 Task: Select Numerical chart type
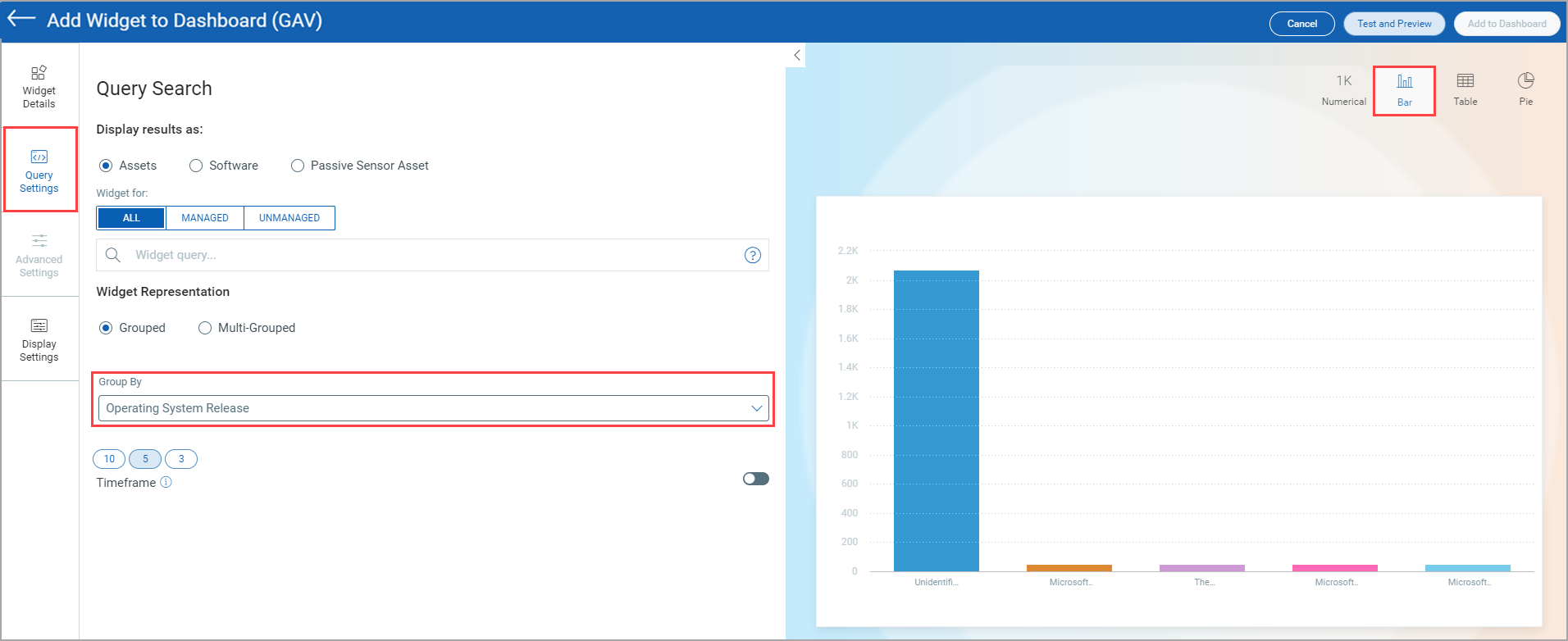click(1343, 89)
